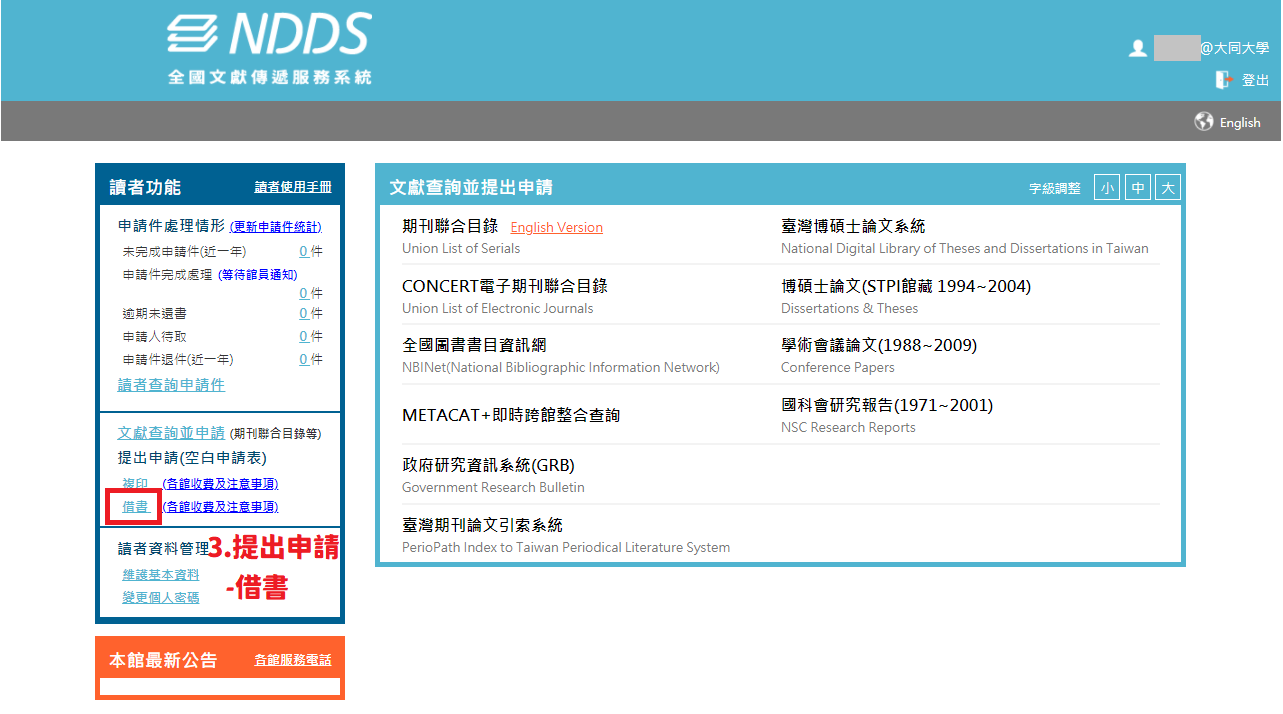The width and height of the screenshot is (1283, 714).
Task: Click 借書 borrow book request link
Action: pos(136,507)
